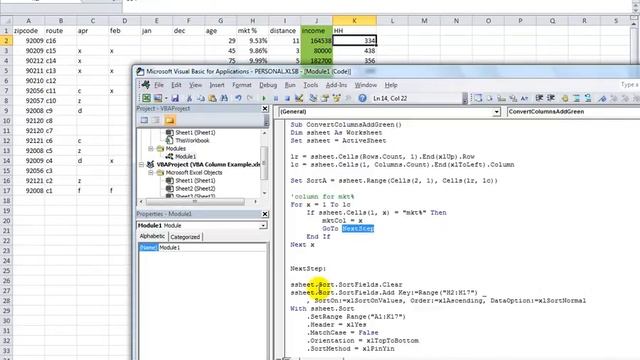Image resolution: width=640 pixels, height=360 pixels.
Task: Open the Insert menu
Action: 217,85
